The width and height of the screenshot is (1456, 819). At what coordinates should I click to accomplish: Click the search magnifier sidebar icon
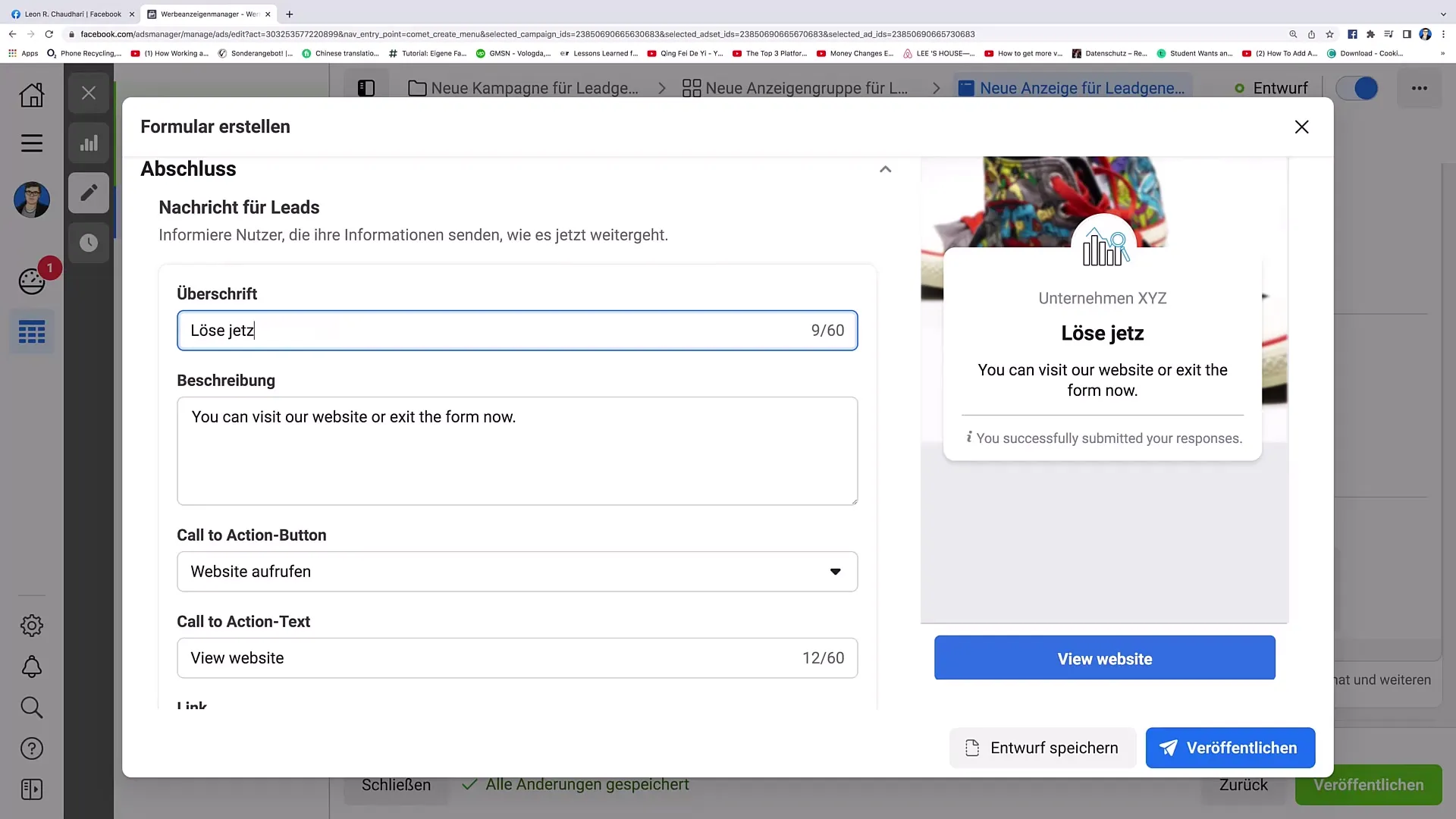(x=31, y=708)
